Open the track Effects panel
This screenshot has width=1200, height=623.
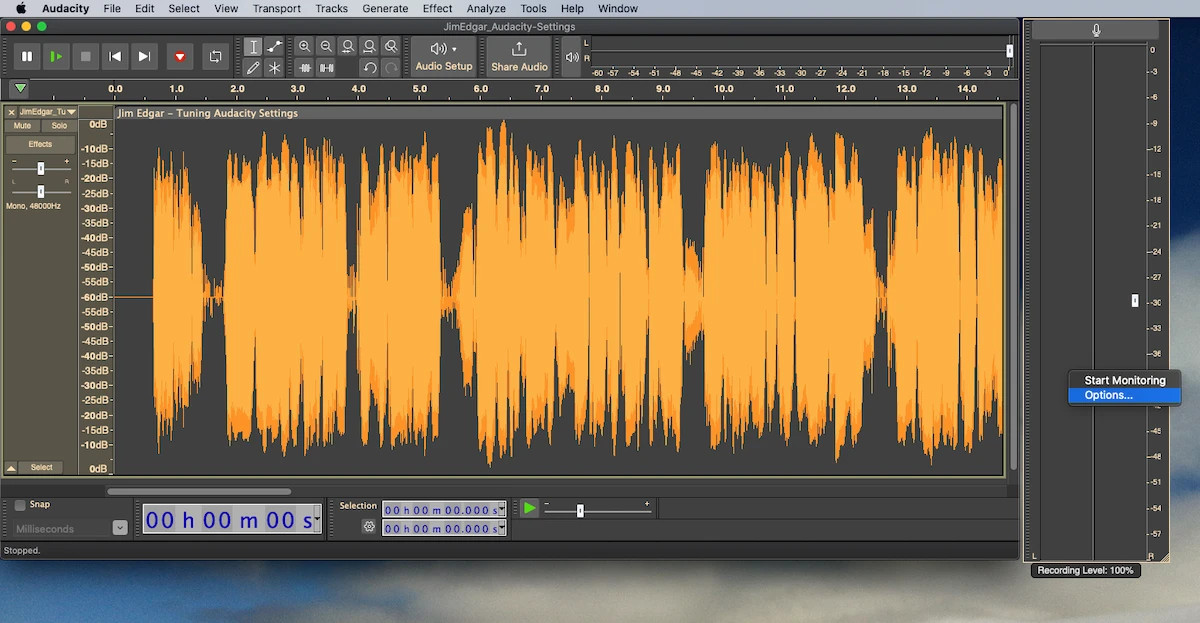point(39,143)
